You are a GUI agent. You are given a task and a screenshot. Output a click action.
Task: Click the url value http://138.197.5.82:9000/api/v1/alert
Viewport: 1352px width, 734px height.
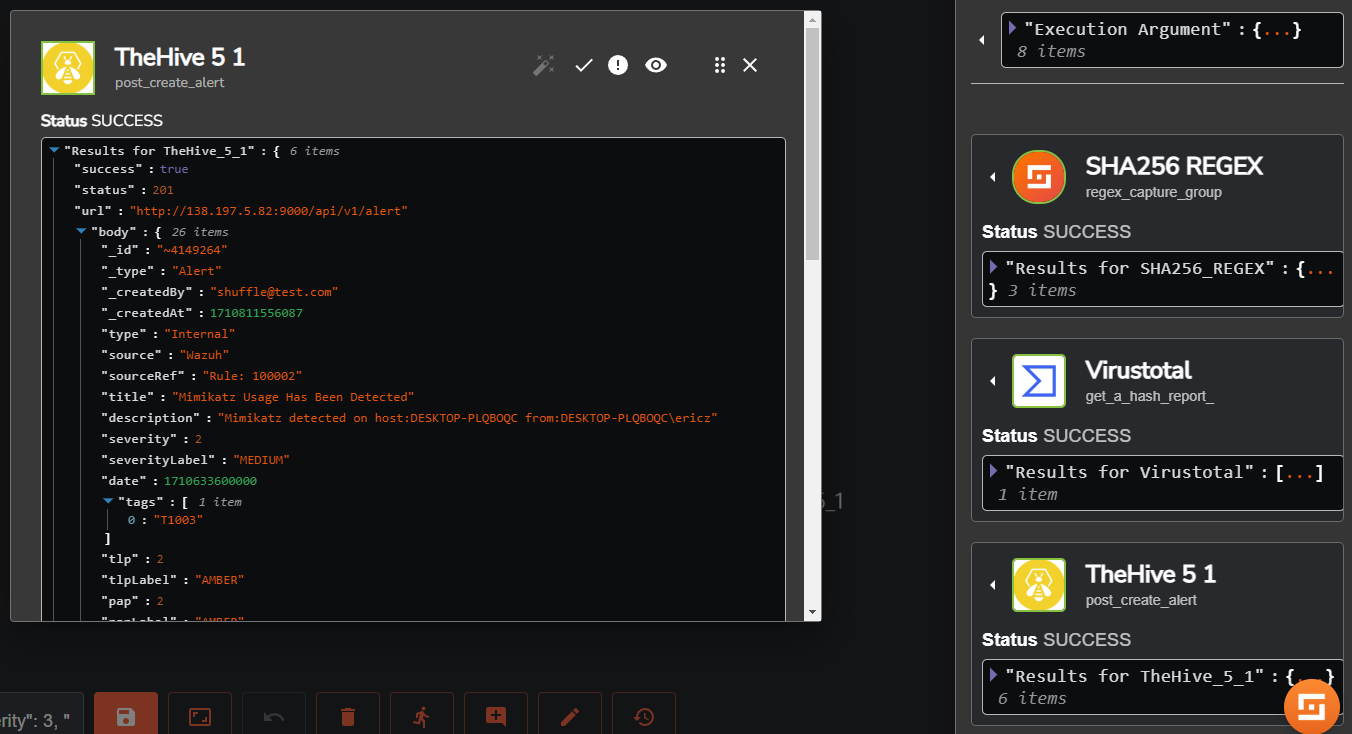[269, 211]
